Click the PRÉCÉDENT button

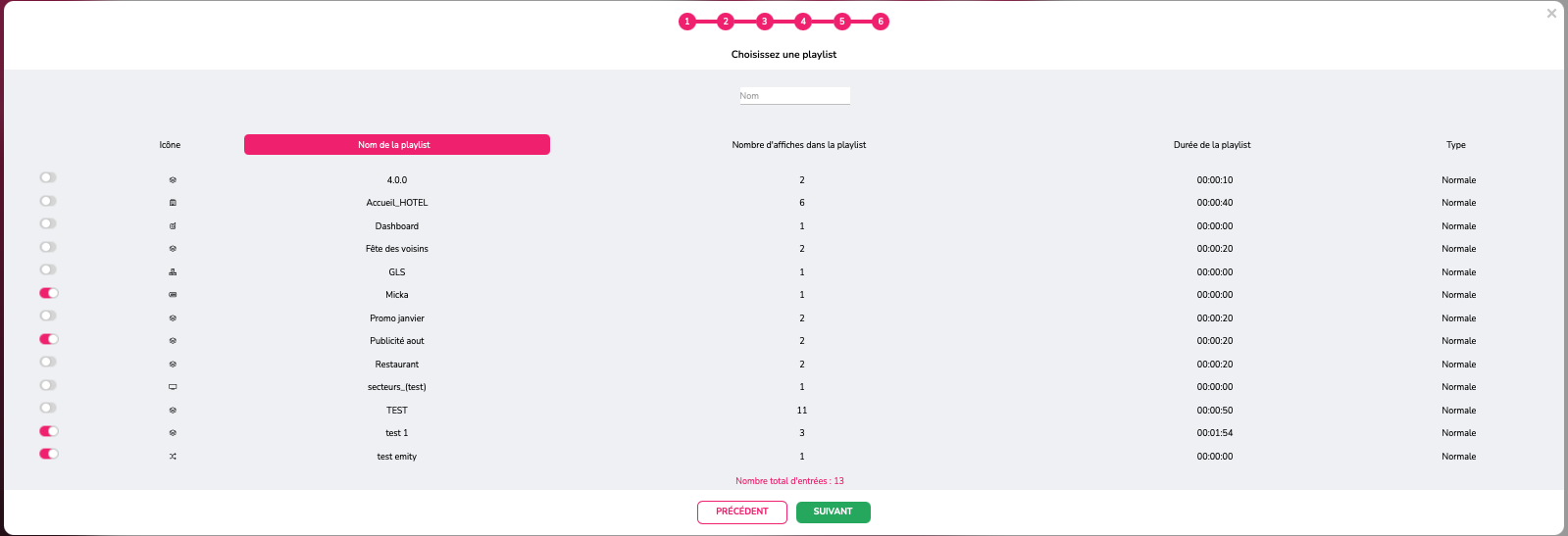tap(742, 512)
